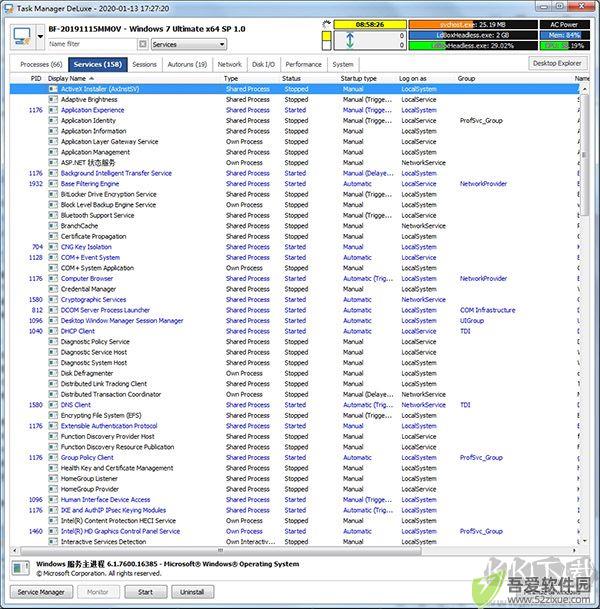
Task: Click the Bluetooth Support Service icon
Action: tap(53, 215)
